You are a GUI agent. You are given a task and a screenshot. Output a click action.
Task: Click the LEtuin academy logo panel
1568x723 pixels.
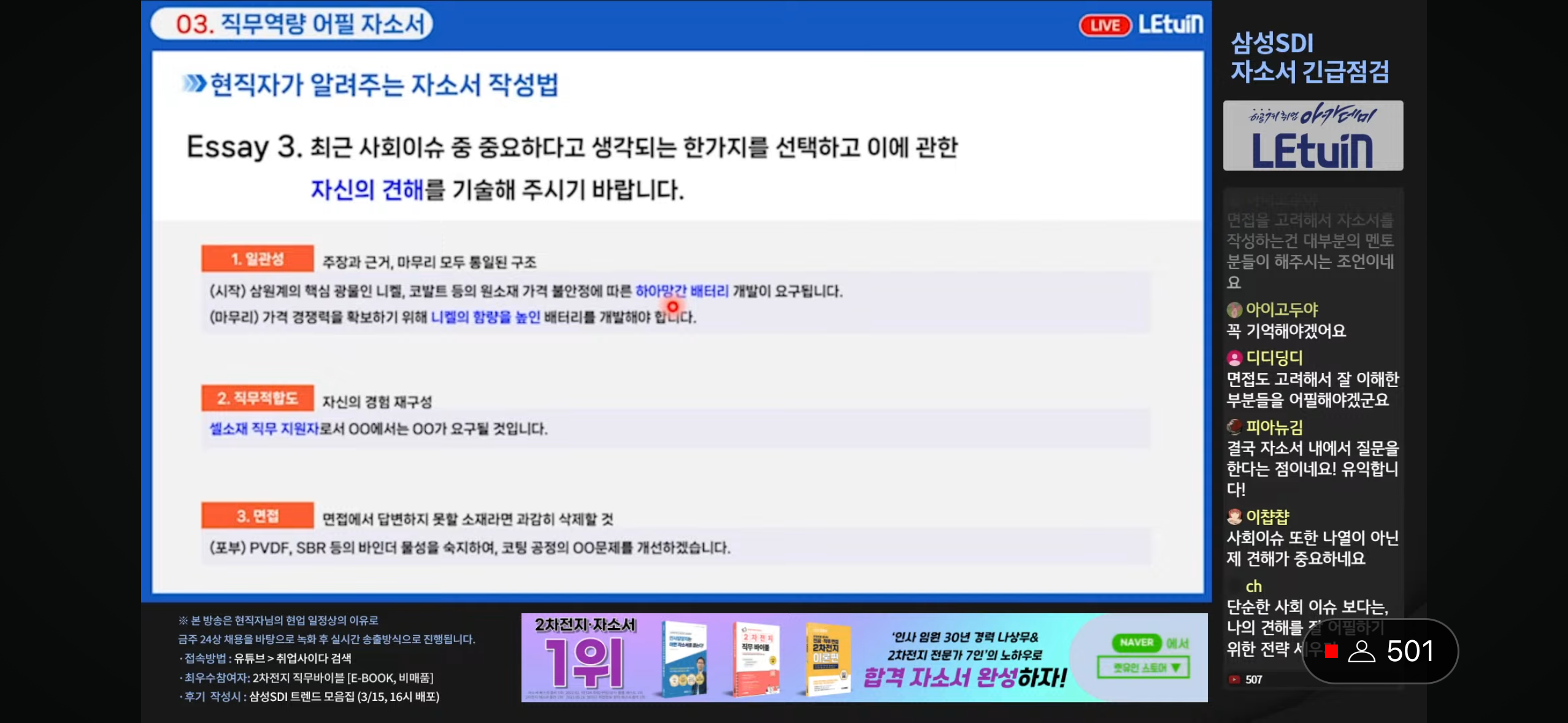pyautogui.click(x=1313, y=136)
